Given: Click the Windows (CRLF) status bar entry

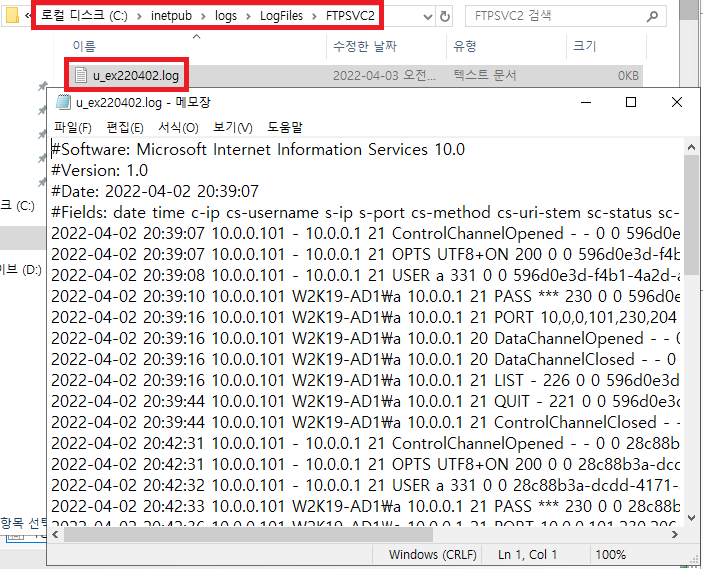Looking at the screenshot, I should [432, 555].
